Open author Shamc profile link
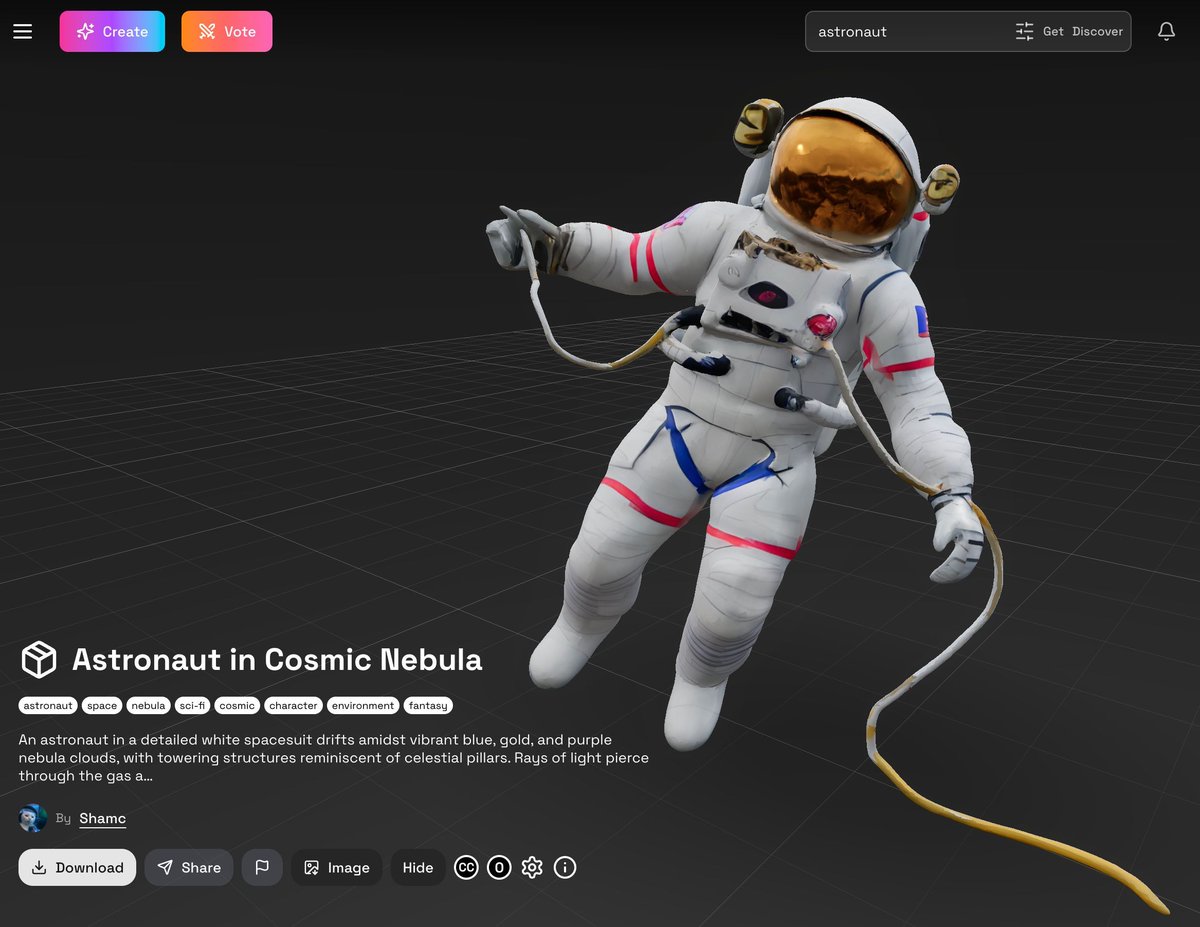The height and width of the screenshot is (927, 1200). tap(102, 818)
